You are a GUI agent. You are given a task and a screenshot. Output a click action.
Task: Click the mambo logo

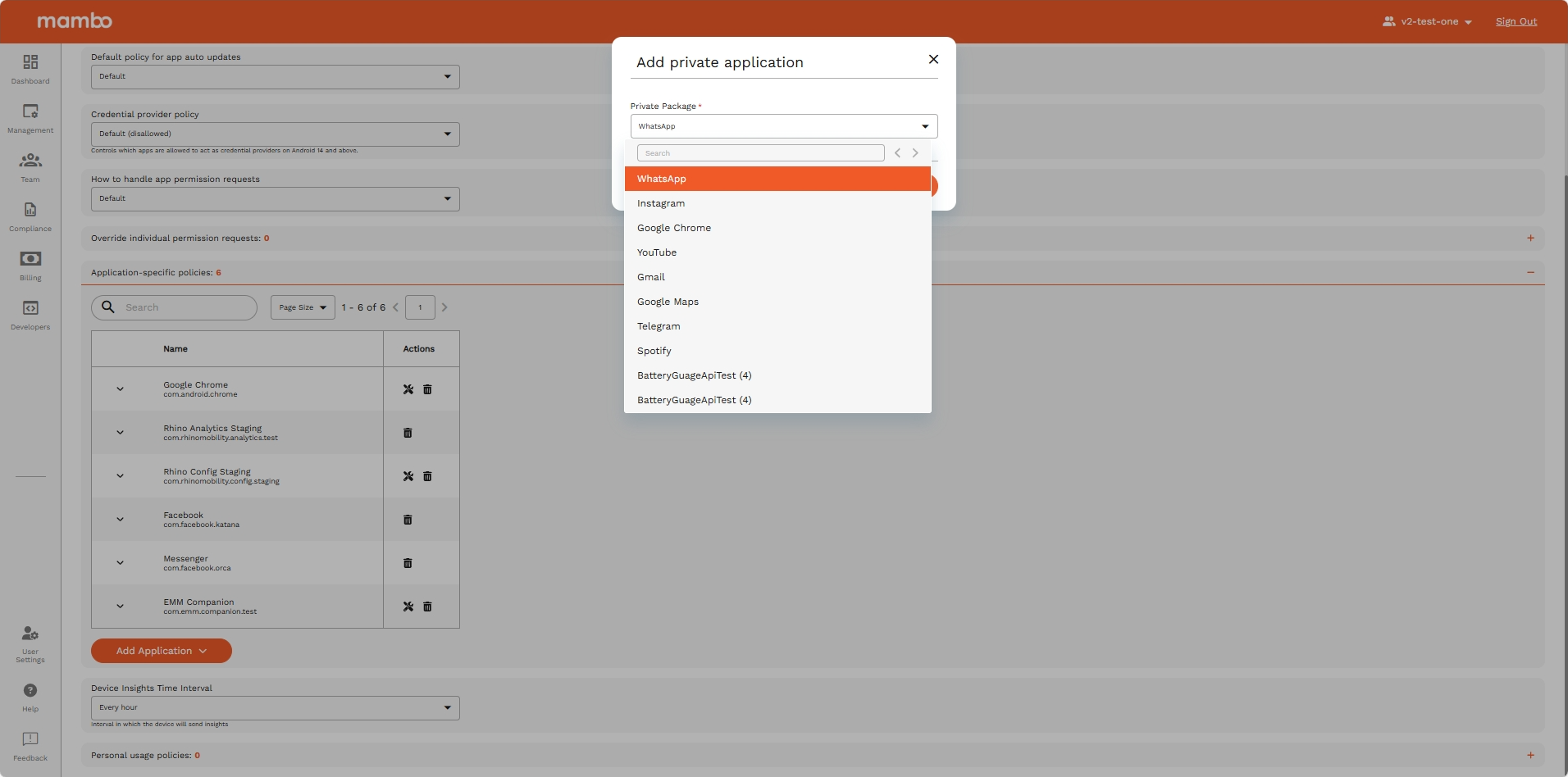point(75,20)
